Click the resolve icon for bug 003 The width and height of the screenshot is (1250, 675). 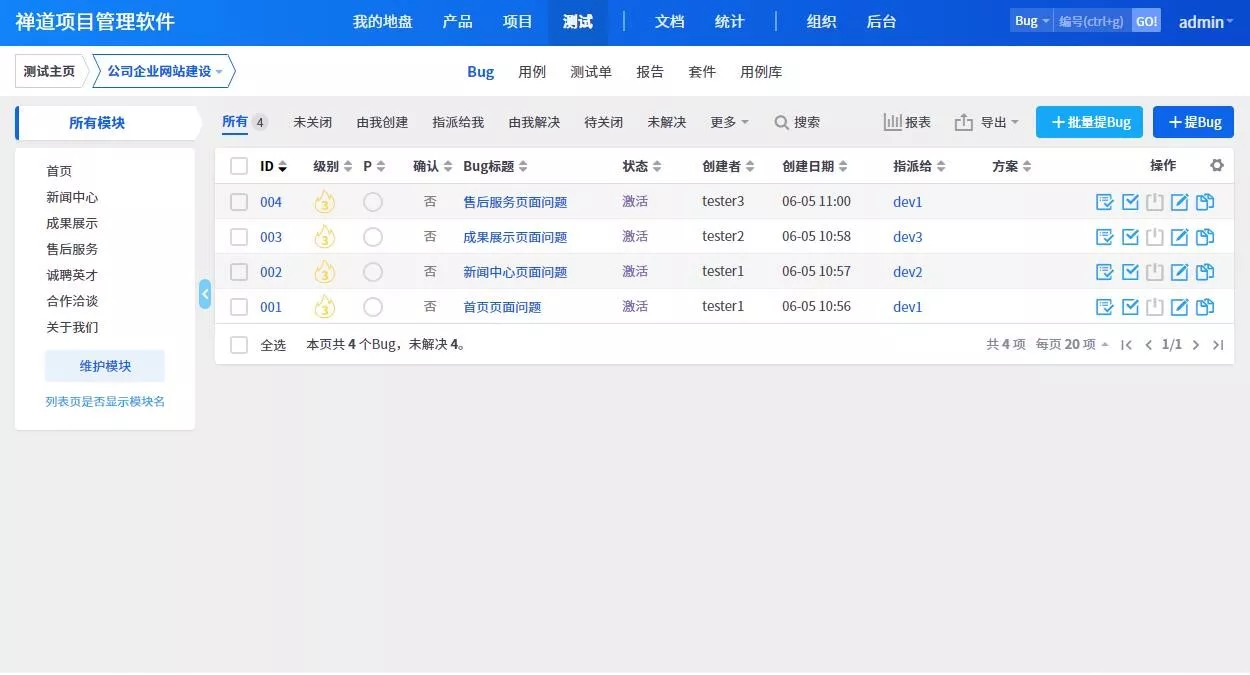pos(1130,237)
